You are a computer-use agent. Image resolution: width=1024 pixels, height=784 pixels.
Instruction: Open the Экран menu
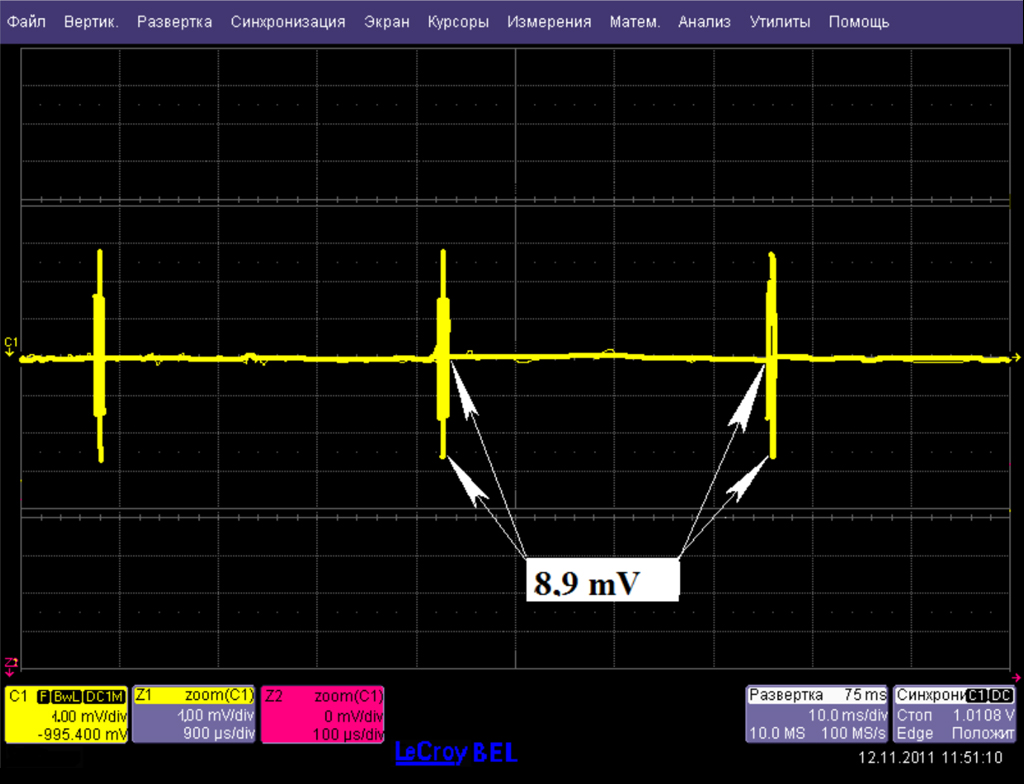pos(387,22)
